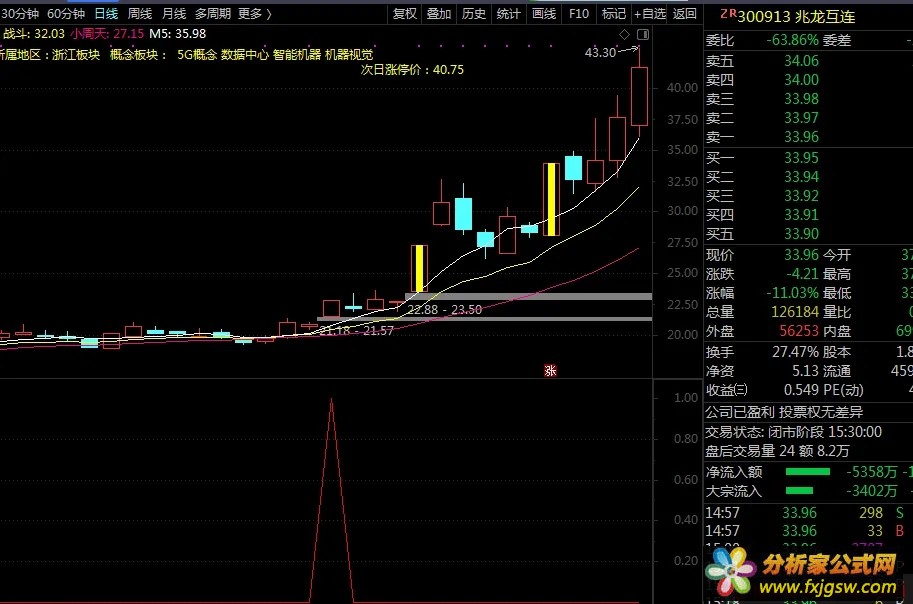Viewport: 913px width, 604px height.
Task: Click the 战斗: 32.03 indicator value
Action: coord(33,34)
